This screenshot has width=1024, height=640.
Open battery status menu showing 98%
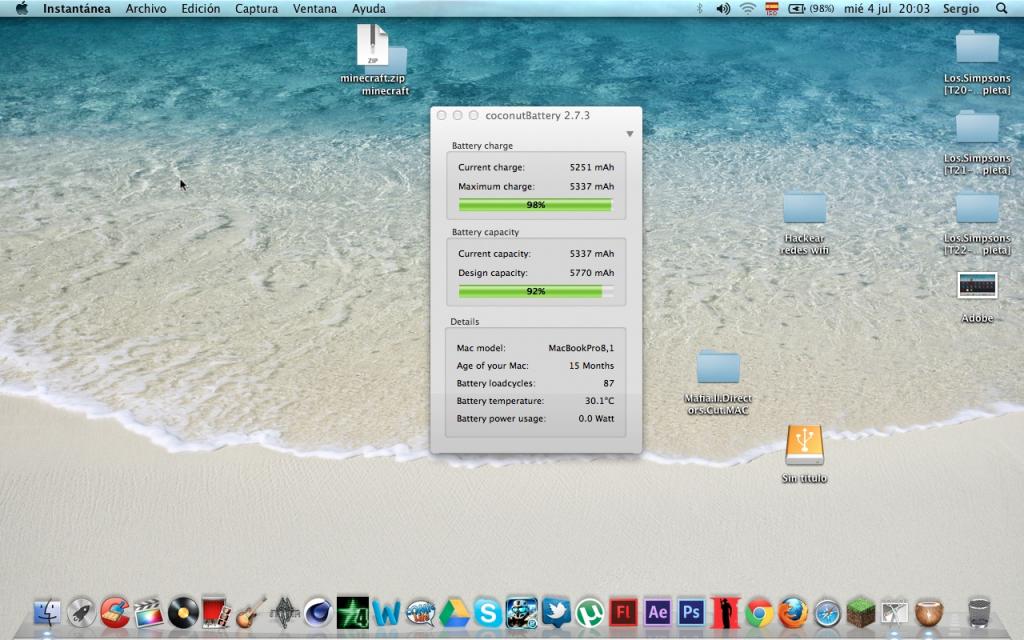click(812, 8)
